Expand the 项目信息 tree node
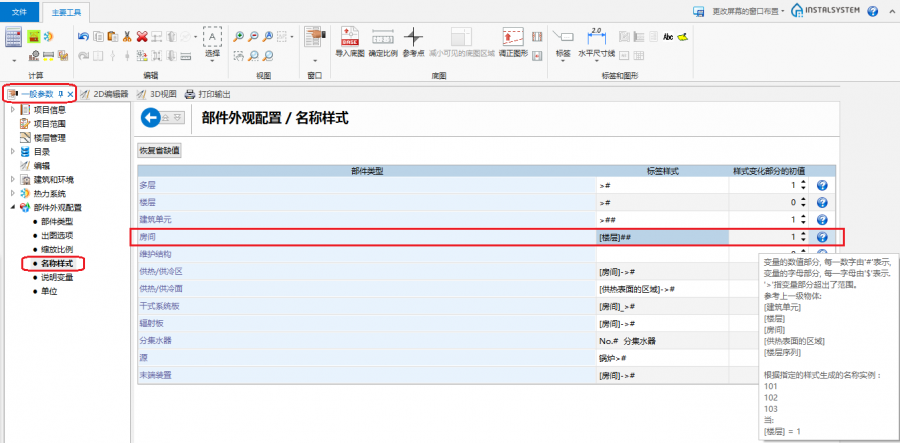 [x=12, y=110]
